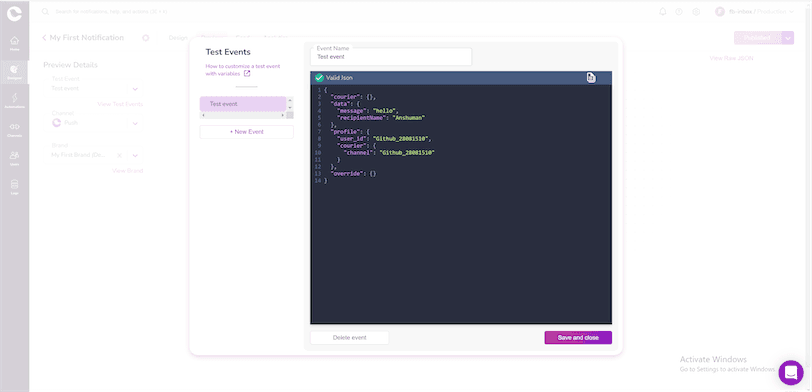Click Save and close button
Viewport: 812px width, 392px height.
pos(578,338)
